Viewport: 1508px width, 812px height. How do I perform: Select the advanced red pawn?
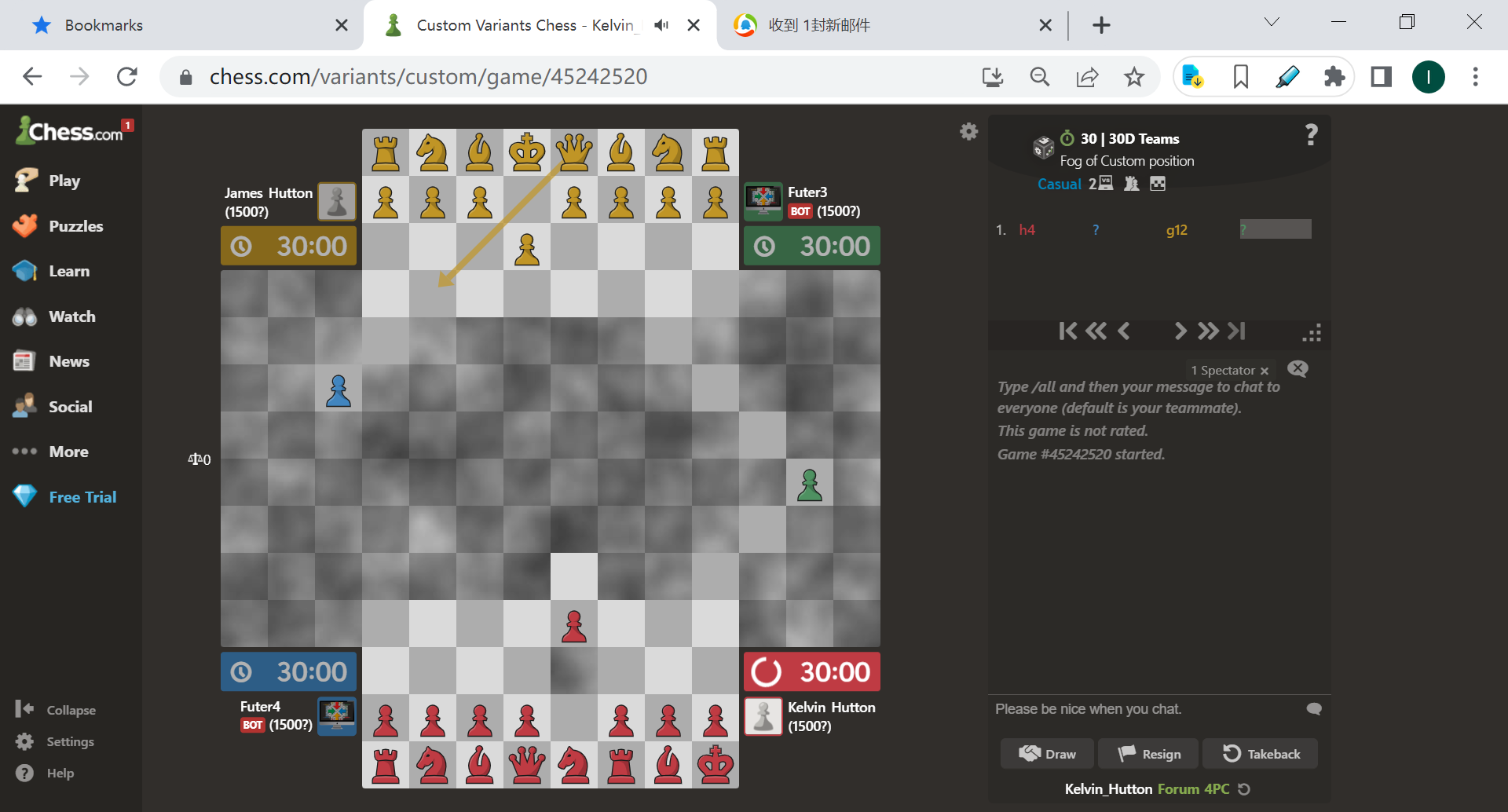[574, 626]
